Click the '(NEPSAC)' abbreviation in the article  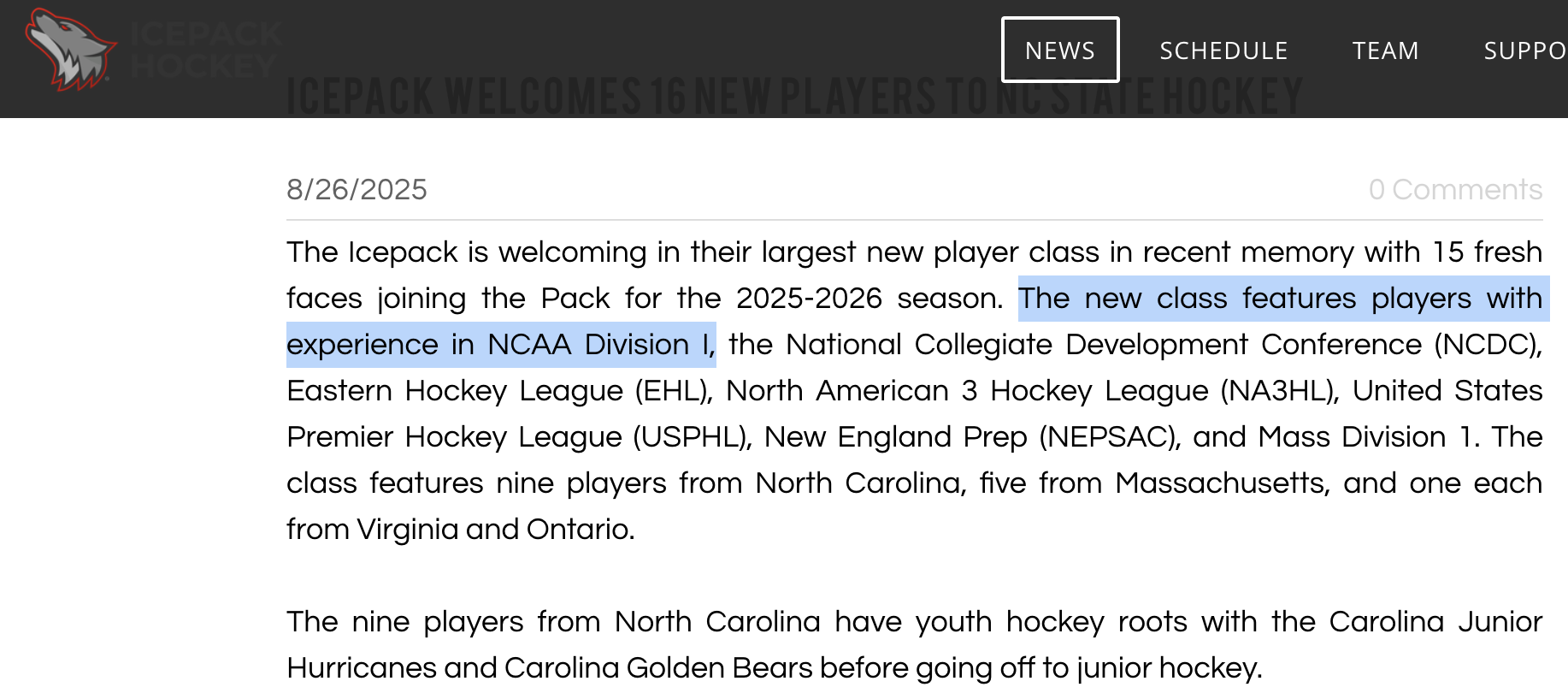[1109, 437]
